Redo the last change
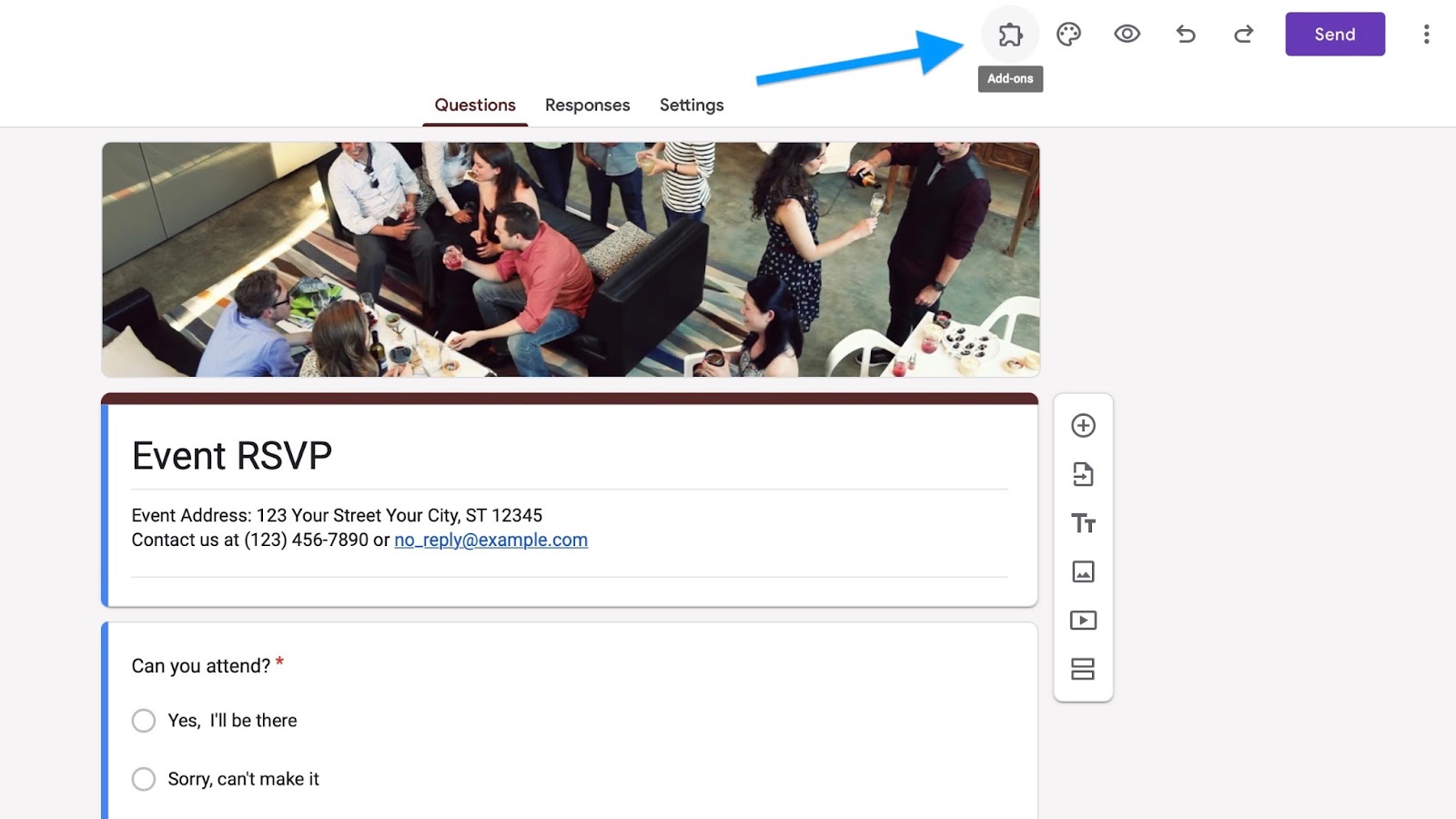 (x=1243, y=35)
